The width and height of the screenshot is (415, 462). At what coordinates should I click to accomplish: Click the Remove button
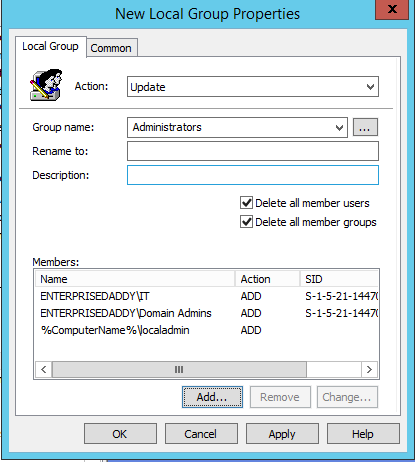280,397
